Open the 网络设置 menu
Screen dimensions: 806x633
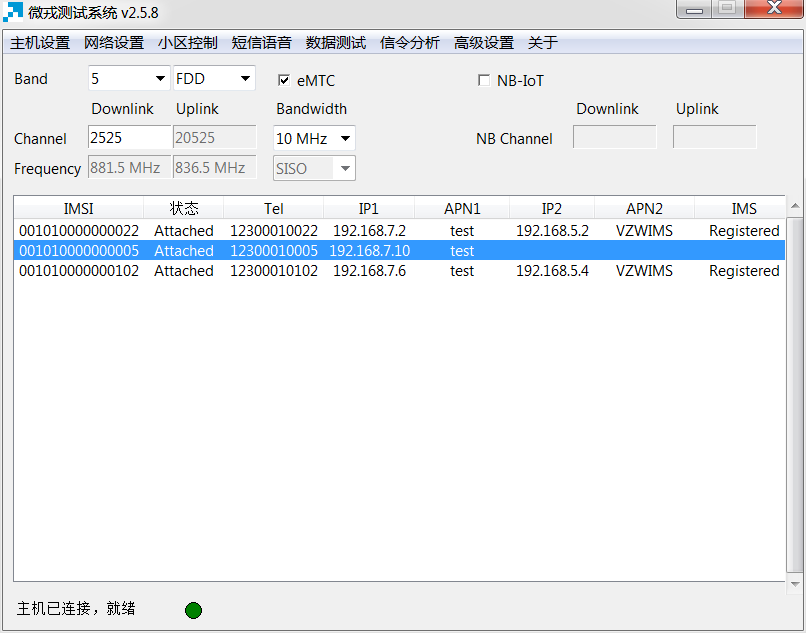[114, 43]
